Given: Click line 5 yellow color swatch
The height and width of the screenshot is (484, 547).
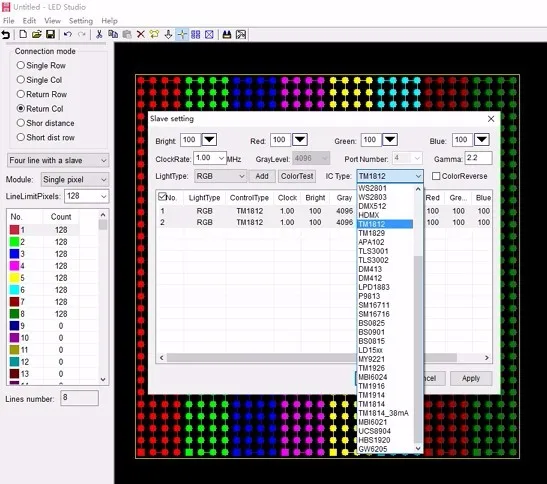Looking at the screenshot, I should [14, 278].
